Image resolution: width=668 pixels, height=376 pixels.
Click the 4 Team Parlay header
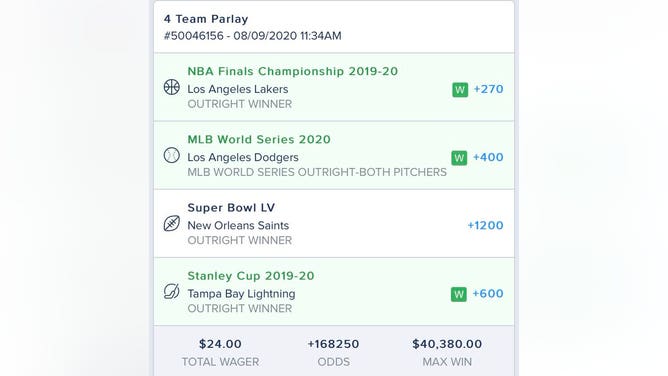pos(206,19)
